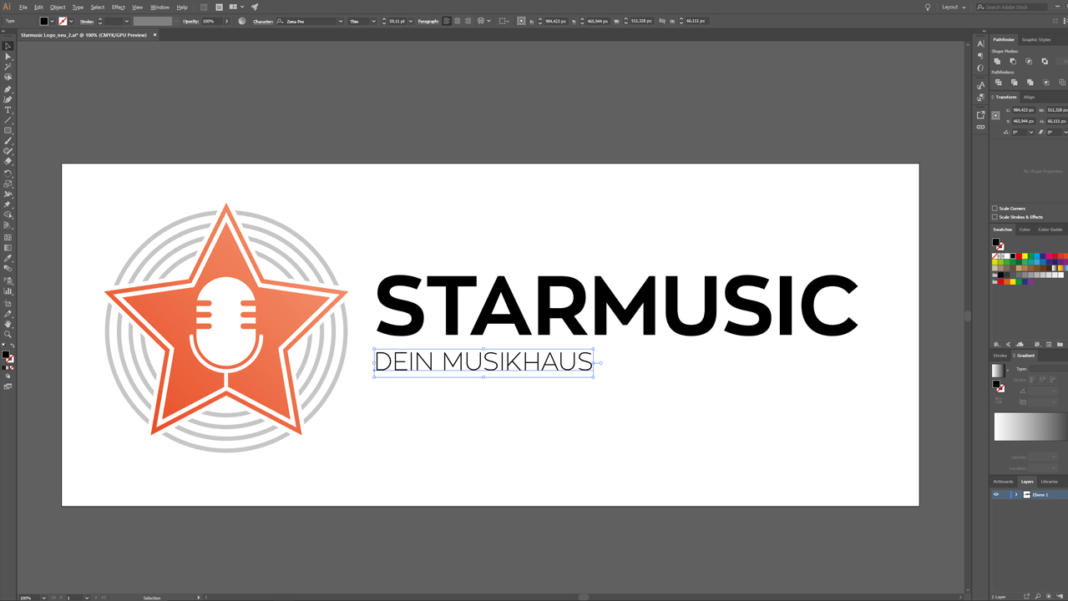Hide the Ebene 1 layer
The width and height of the screenshot is (1068, 601).
[996, 494]
